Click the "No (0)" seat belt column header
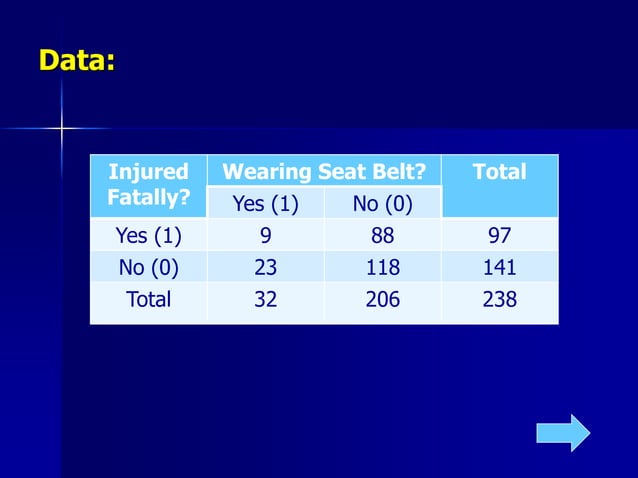Screen dimensions: 638x478 [x=382, y=204]
